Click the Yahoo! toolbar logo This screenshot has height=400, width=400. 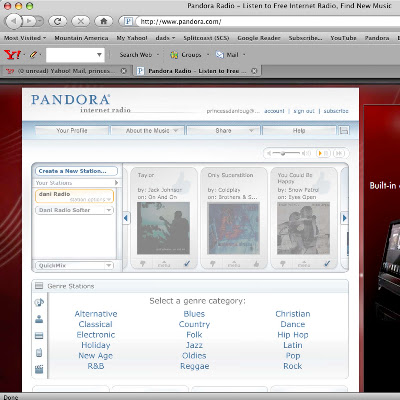[12, 55]
